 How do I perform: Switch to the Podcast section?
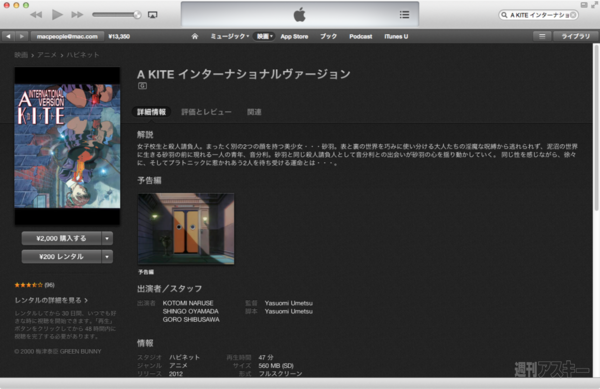pos(360,36)
